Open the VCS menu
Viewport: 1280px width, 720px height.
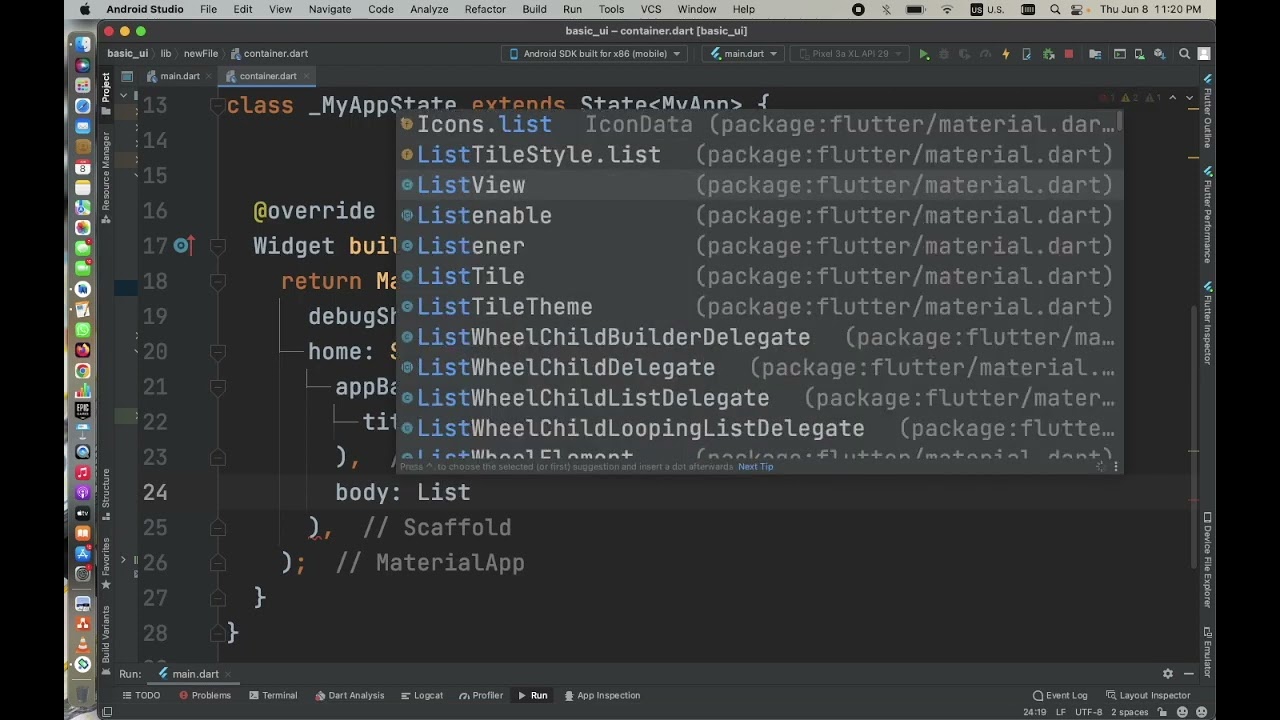click(x=651, y=9)
